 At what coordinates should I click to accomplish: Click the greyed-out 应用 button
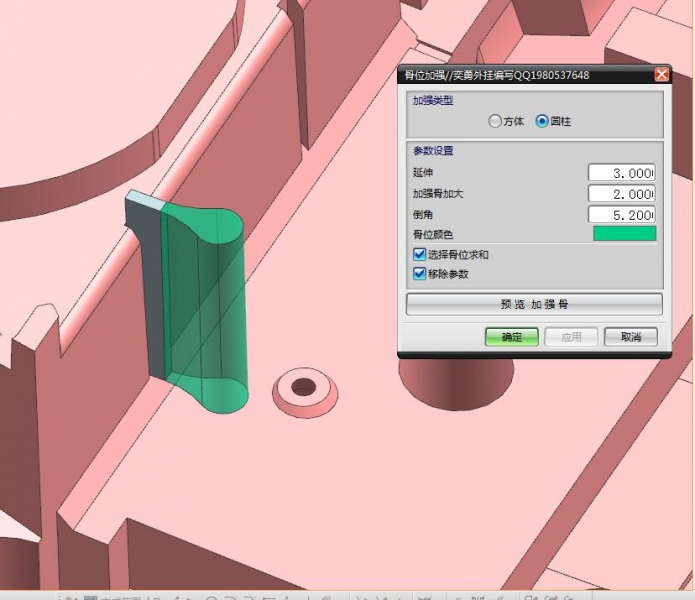(x=571, y=337)
